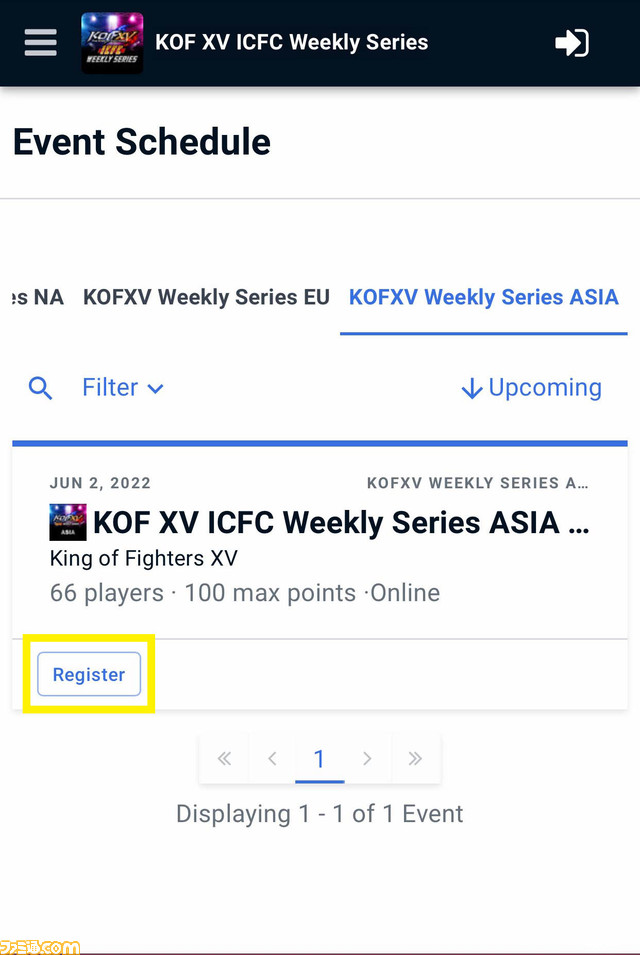Click the downward sort arrow next to Upcoming

click(x=471, y=387)
